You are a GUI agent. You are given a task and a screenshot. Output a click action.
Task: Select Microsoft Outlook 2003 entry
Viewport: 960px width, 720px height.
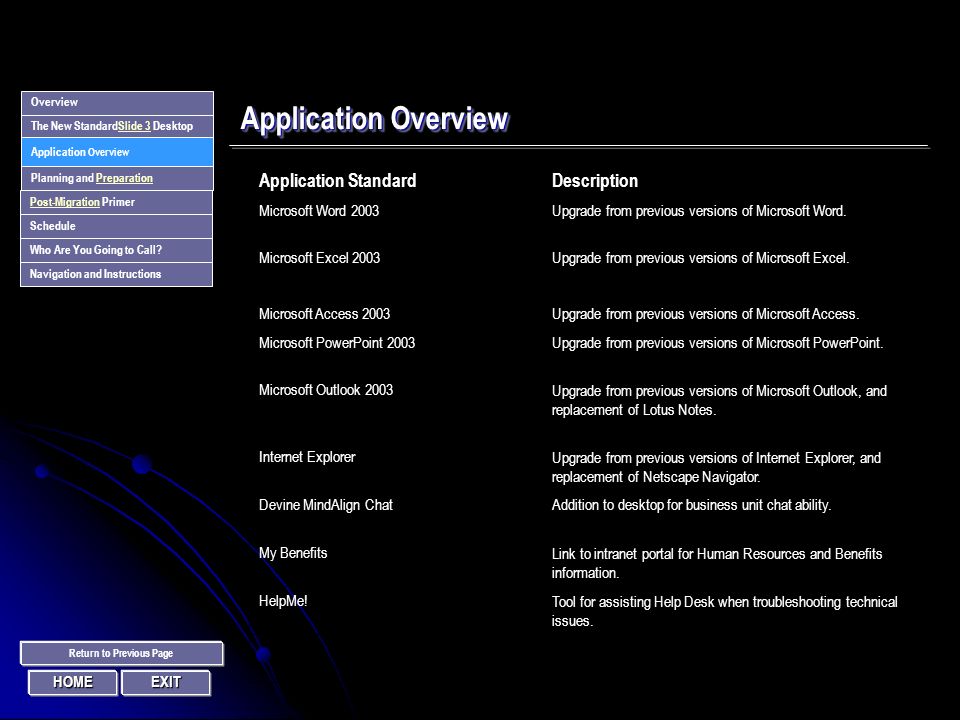coord(326,390)
